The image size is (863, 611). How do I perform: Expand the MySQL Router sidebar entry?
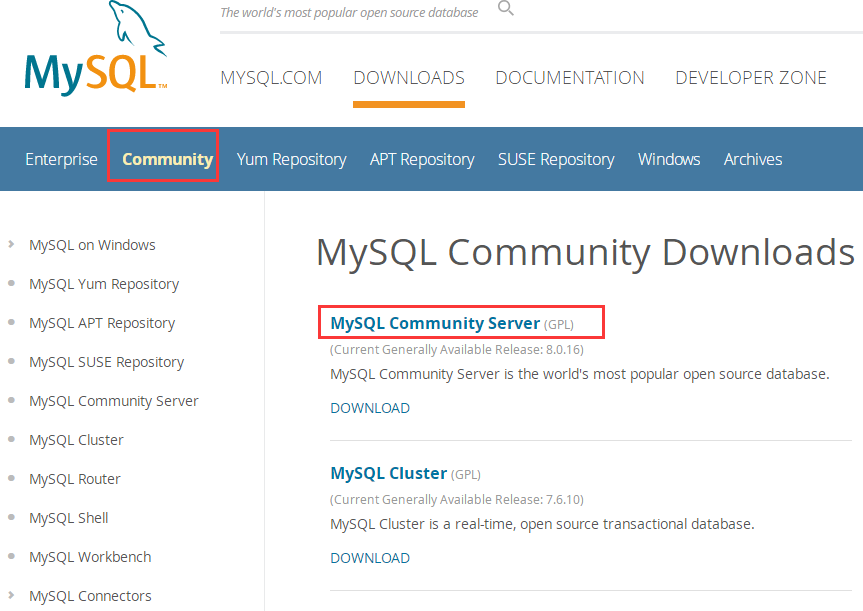12,478
